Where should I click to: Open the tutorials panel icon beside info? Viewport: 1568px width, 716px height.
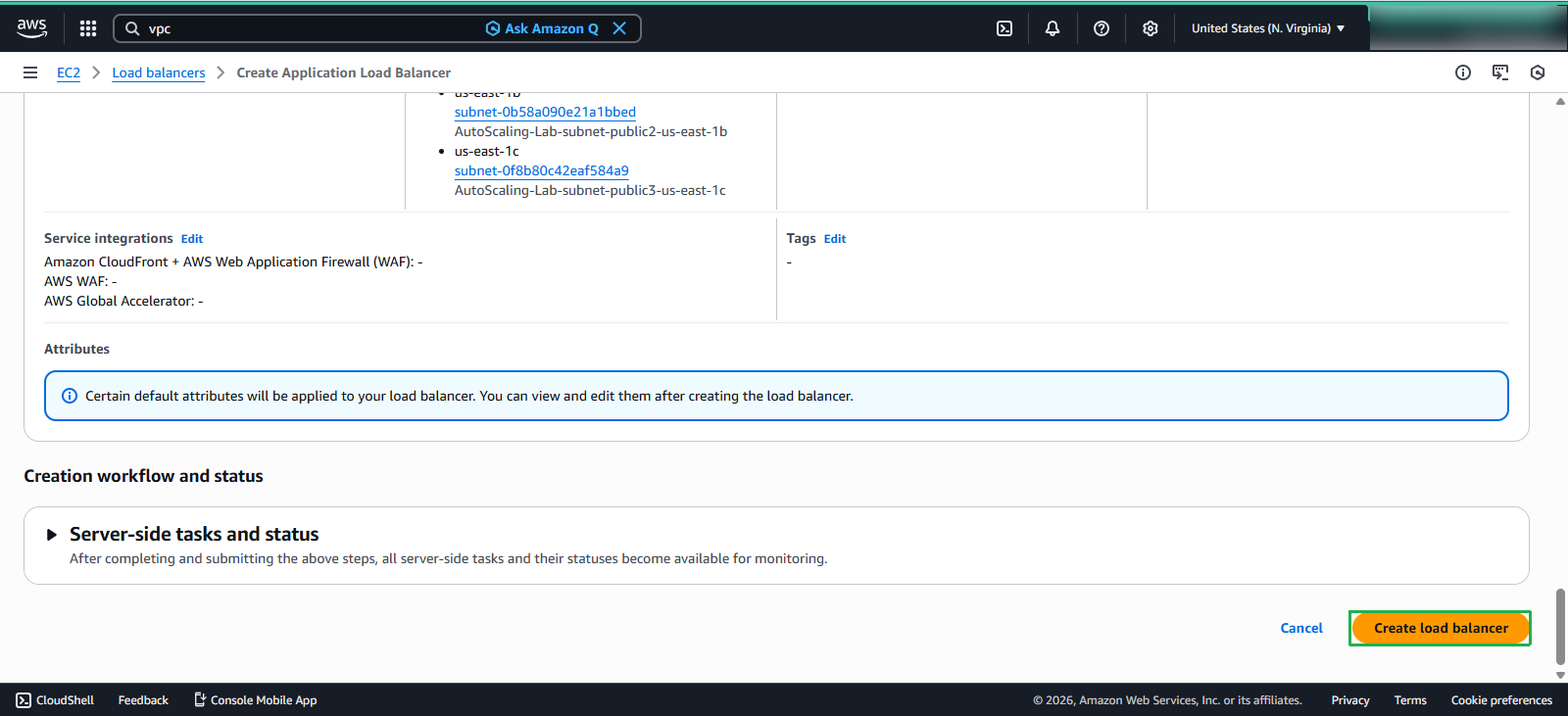click(1500, 72)
